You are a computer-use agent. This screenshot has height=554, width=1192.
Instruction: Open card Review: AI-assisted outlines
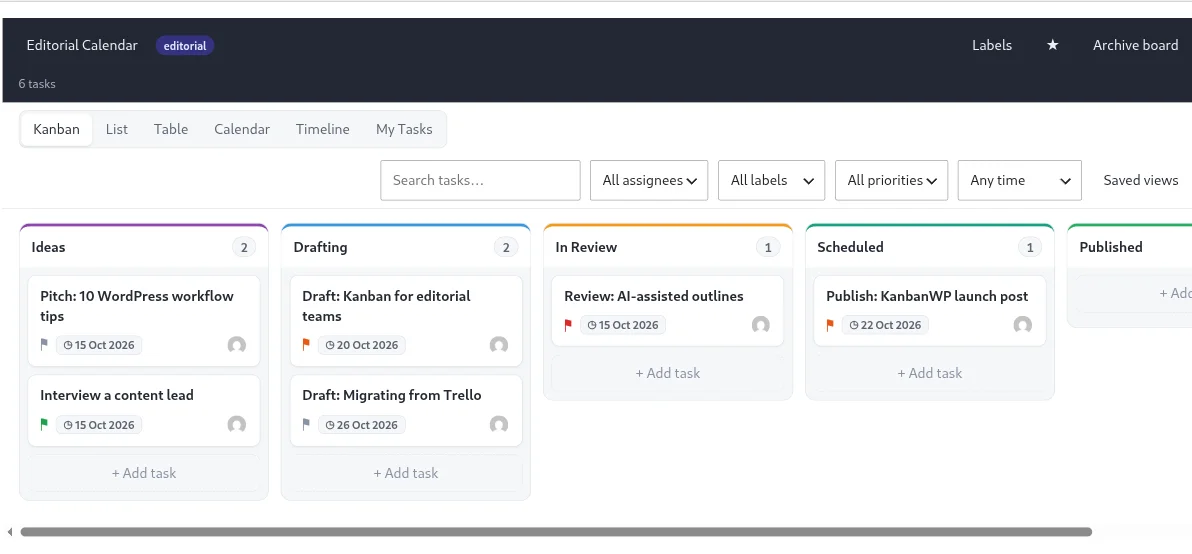point(667,311)
